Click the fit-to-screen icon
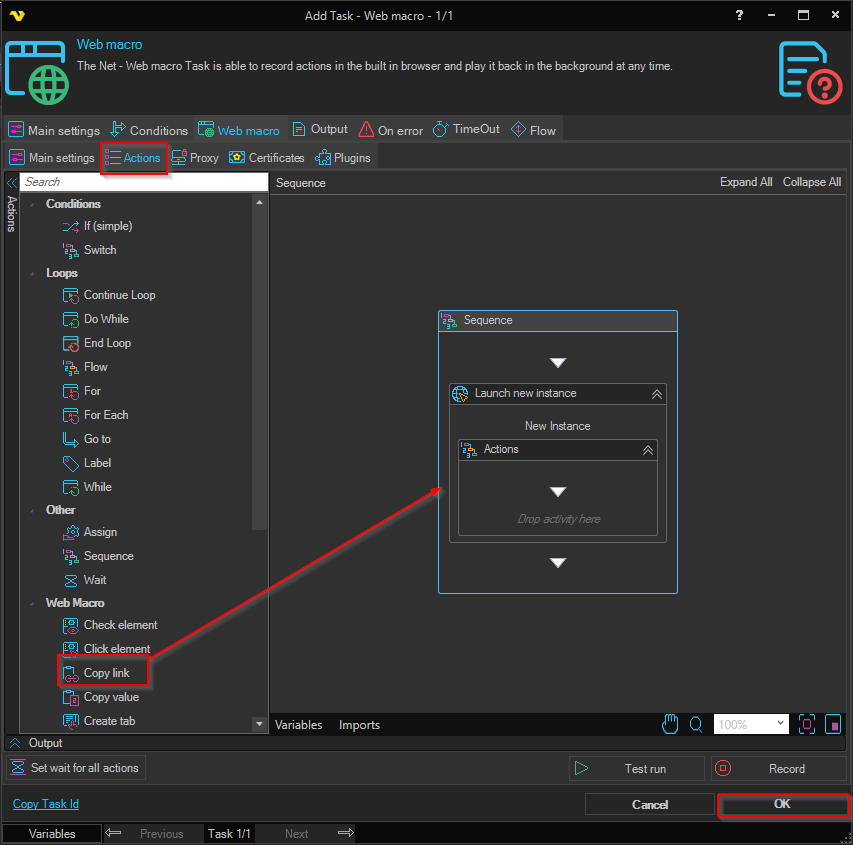853x845 pixels. 807,724
